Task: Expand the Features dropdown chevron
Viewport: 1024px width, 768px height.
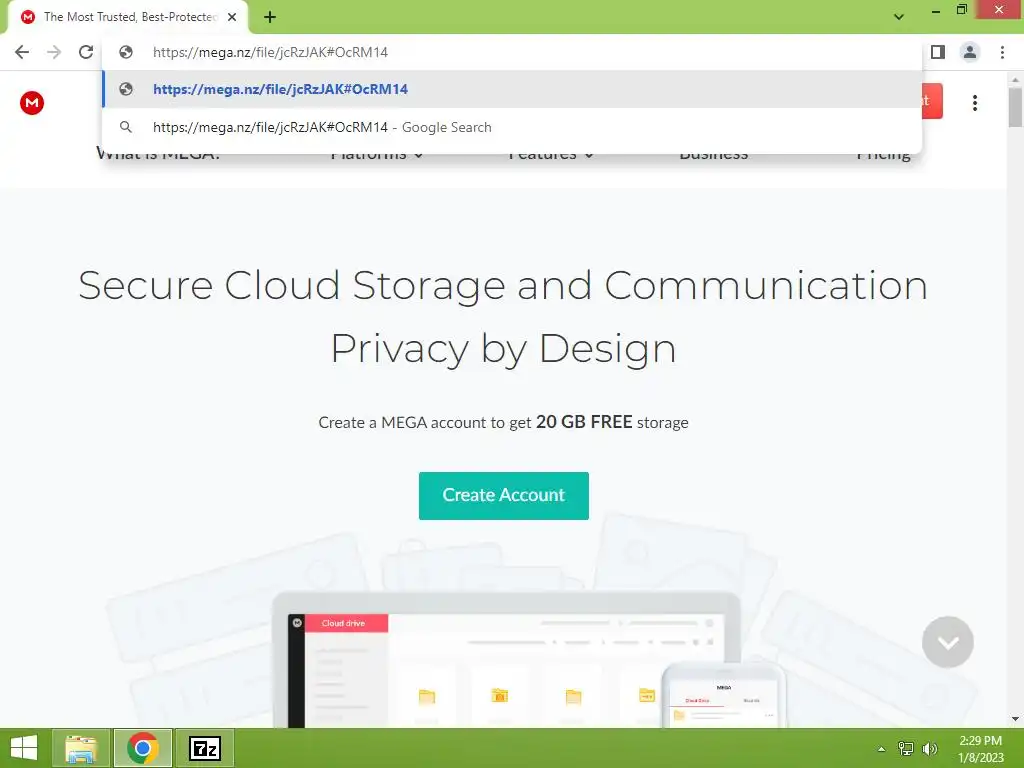Action: pyautogui.click(x=589, y=155)
